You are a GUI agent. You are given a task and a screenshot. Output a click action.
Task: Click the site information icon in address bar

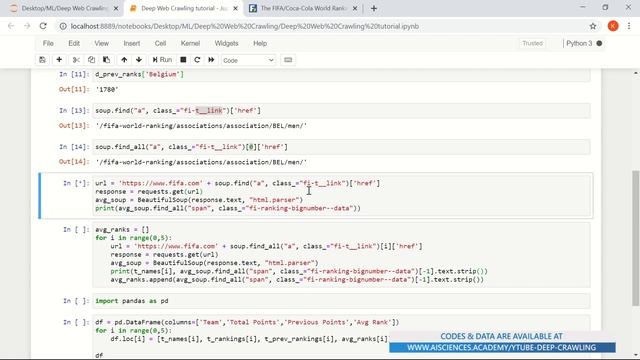click(63, 26)
